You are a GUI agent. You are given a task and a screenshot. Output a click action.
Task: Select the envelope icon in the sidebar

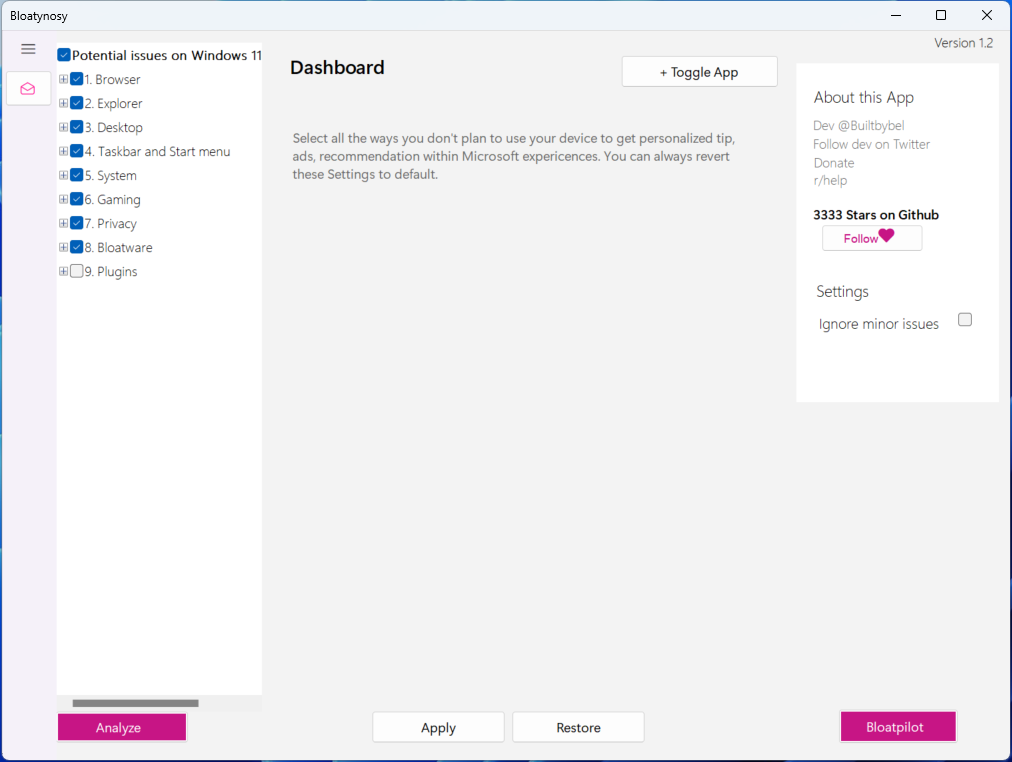(28, 88)
